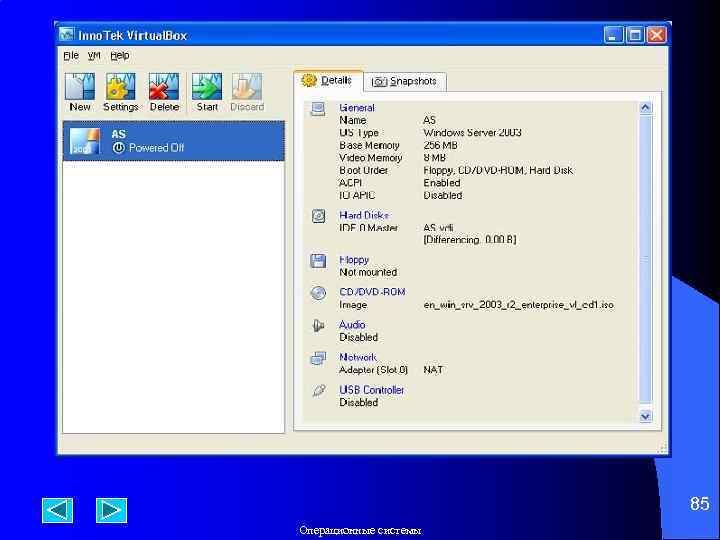Image resolution: width=720 pixels, height=540 pixels.
Task: Click the Powered Off status icon
Action: (118, 147)
